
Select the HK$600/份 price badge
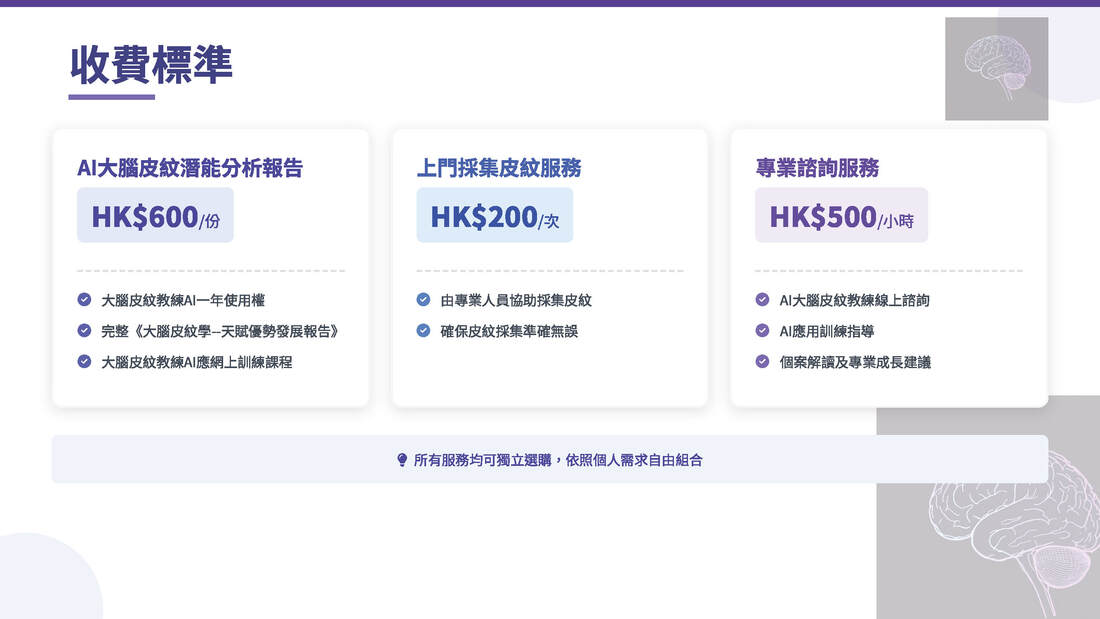155,216
